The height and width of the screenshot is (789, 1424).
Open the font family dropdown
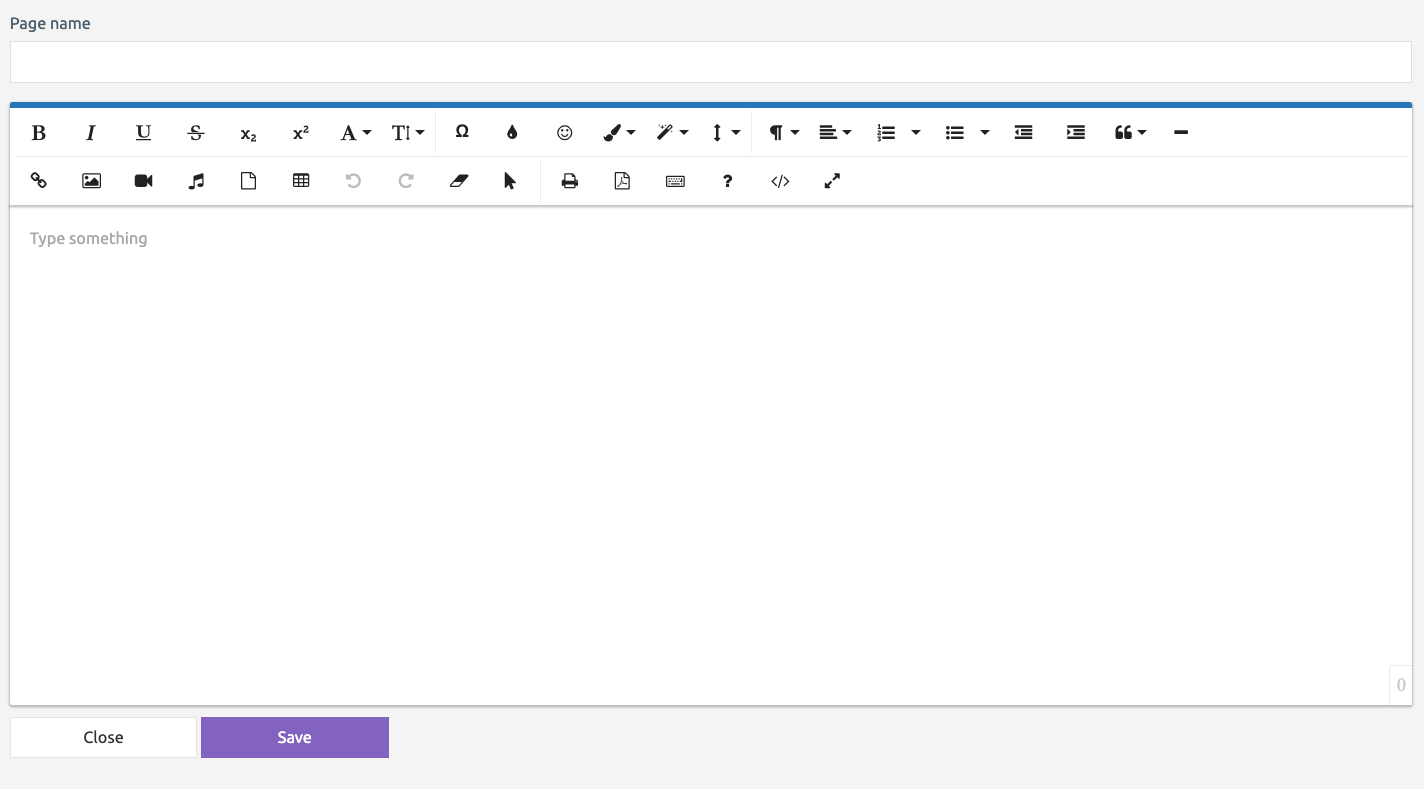coord(355,133)
